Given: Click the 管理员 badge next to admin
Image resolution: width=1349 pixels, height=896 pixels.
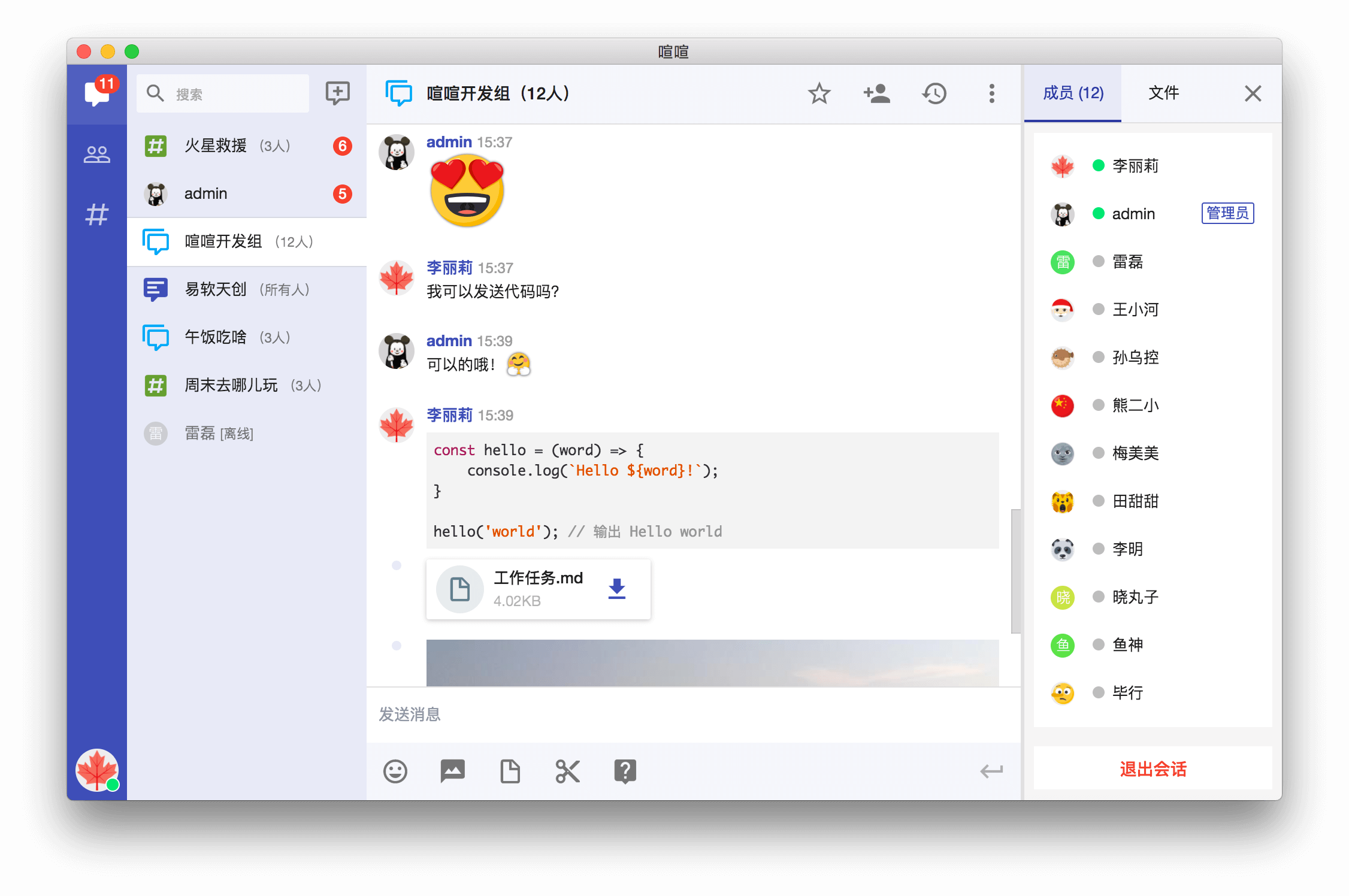Looking at the screenshot, I should point(1227,213).
